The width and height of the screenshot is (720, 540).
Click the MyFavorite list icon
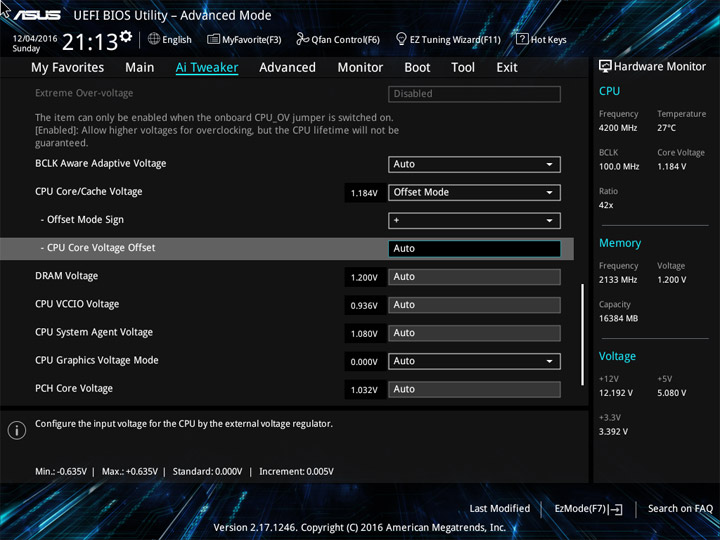coord(213,39)
